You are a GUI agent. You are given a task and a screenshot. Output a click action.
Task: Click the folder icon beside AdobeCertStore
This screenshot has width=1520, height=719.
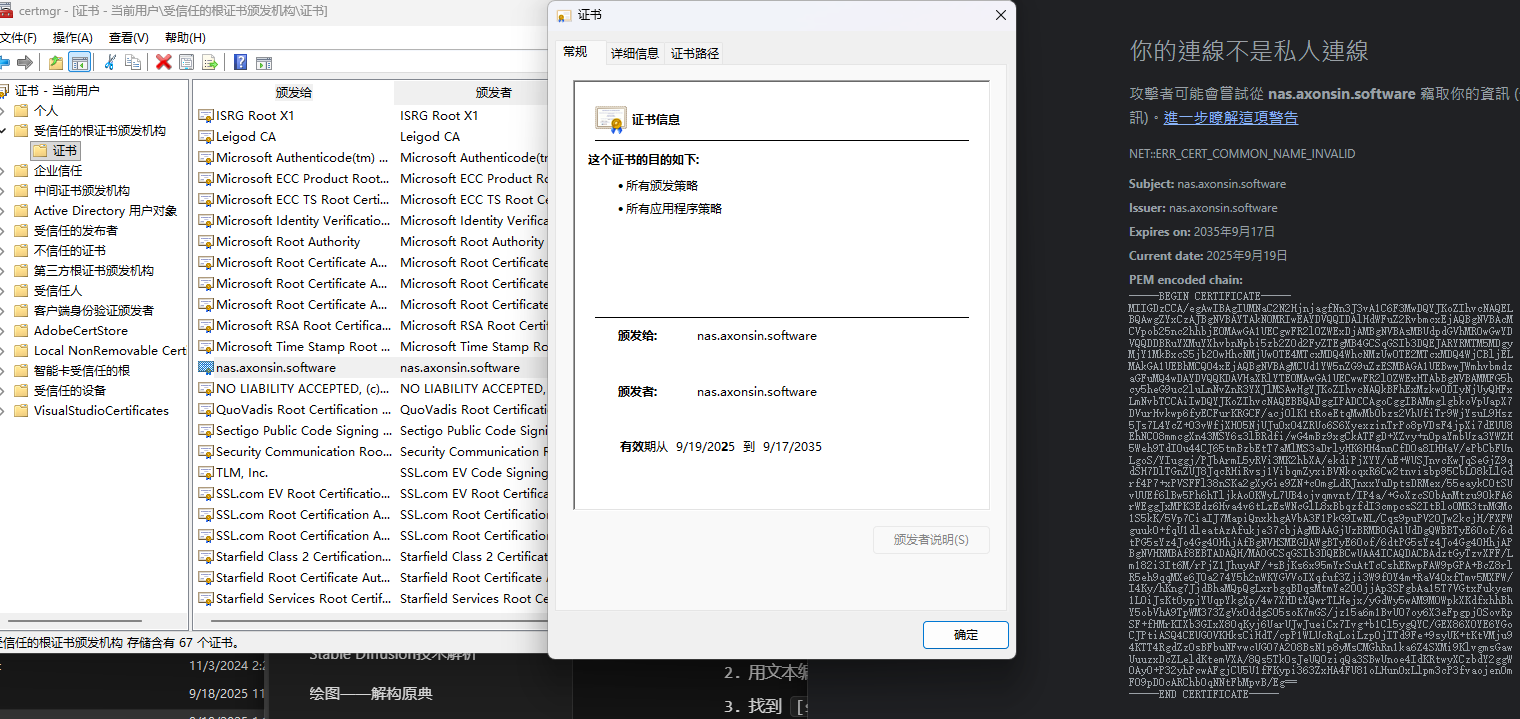pos(21,331)
